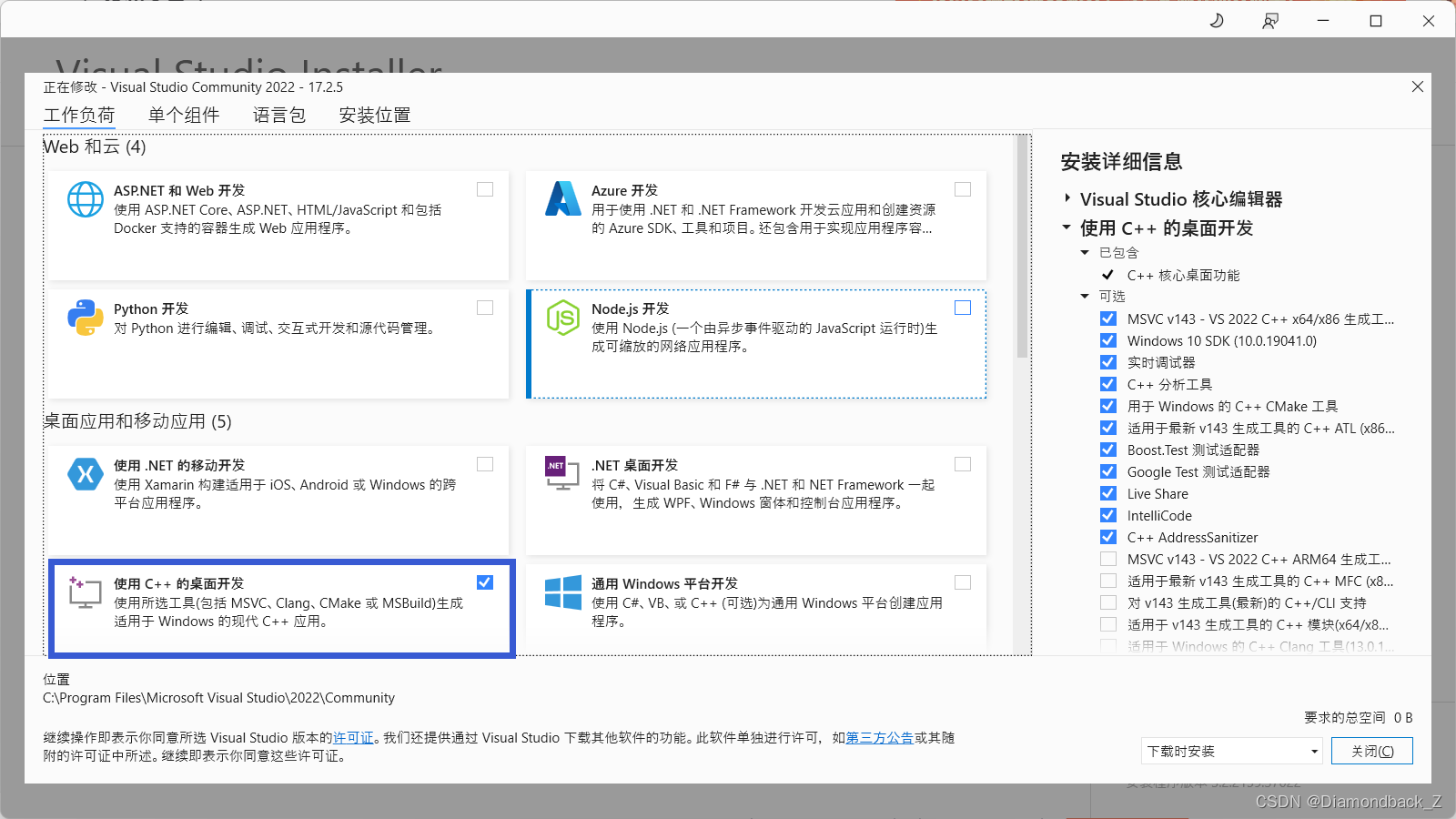Uncheck the C++ ATL v143 component

pos(1108,428)
